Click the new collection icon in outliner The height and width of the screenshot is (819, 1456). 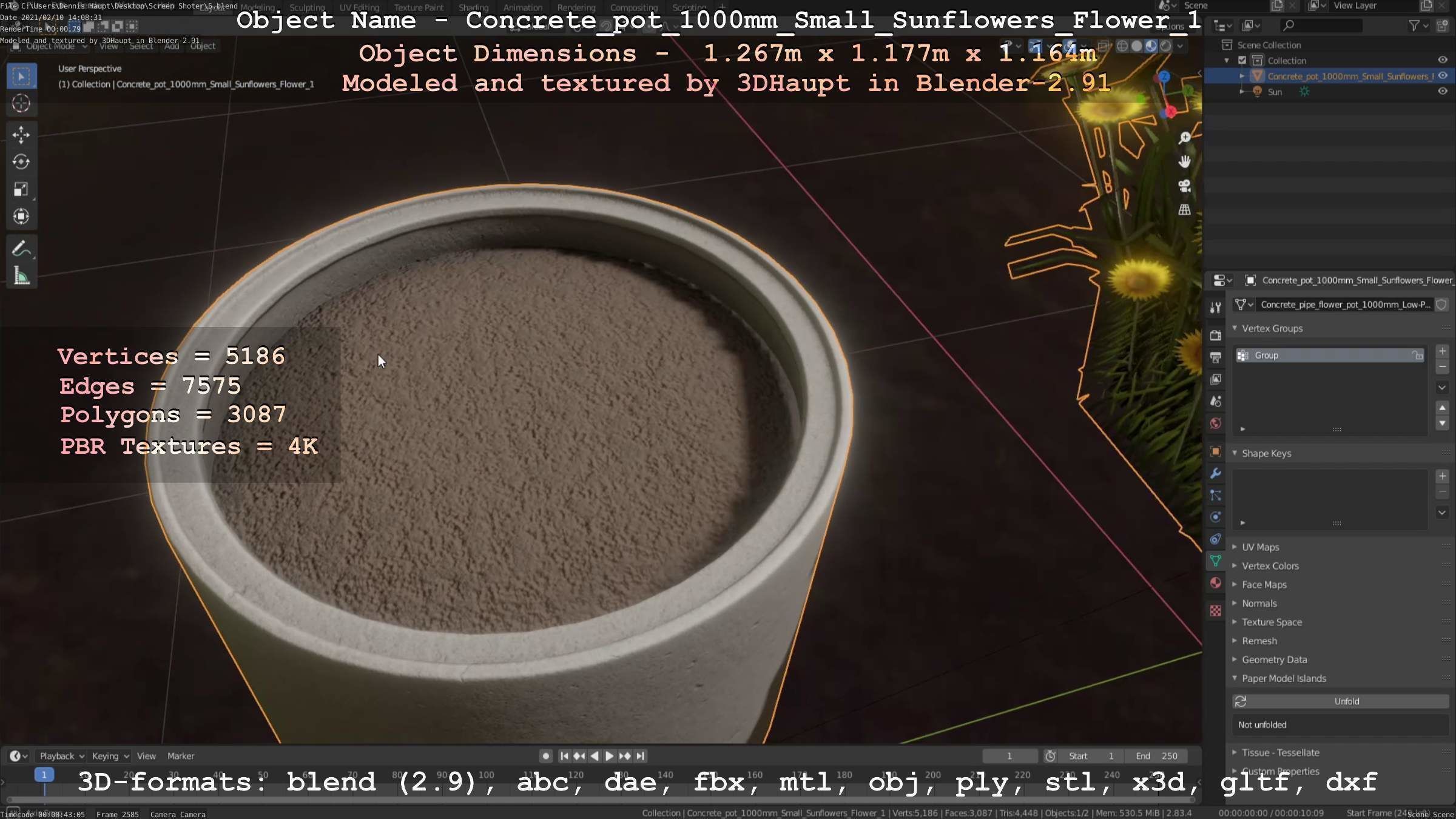(x=1443, y=25)
